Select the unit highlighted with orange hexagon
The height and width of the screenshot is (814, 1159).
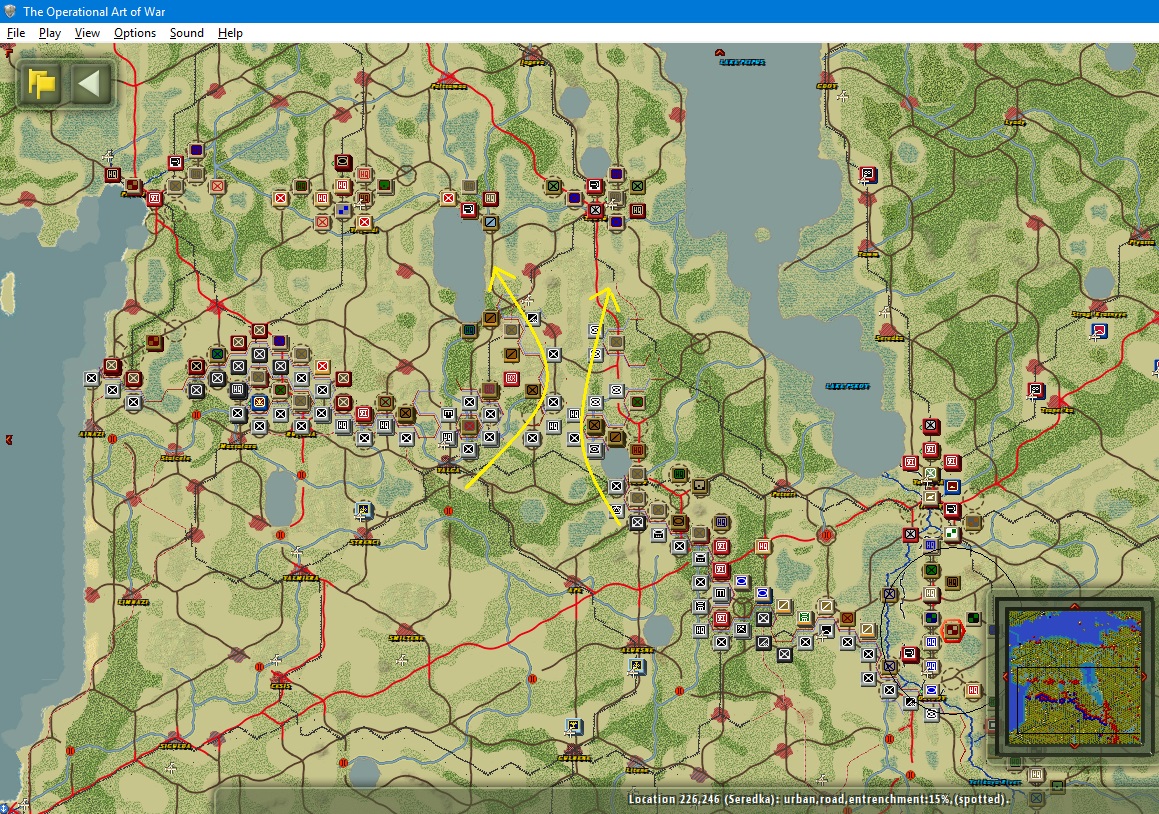(953, 631)
